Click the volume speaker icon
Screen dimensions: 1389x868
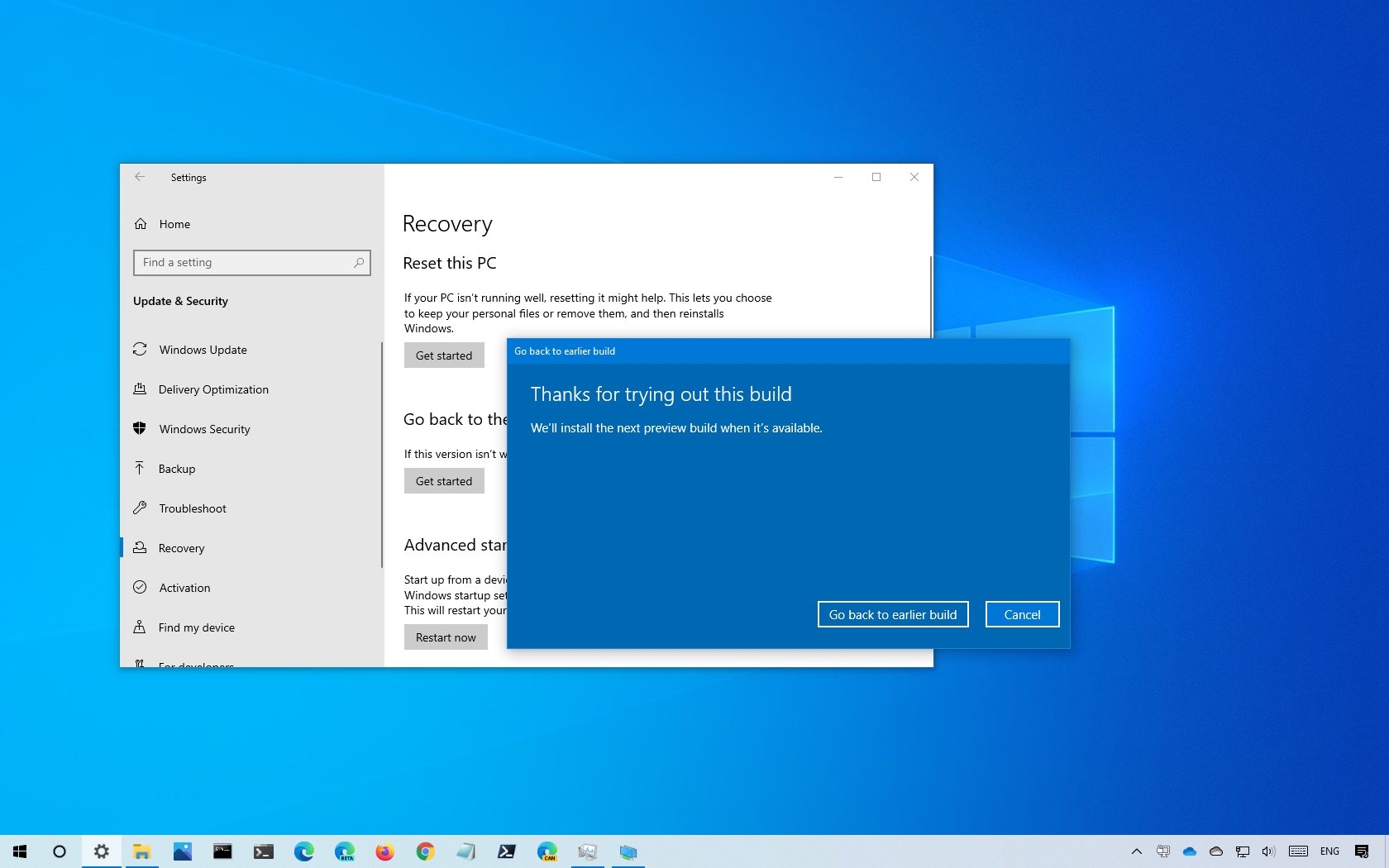[x=1267, y=851]
